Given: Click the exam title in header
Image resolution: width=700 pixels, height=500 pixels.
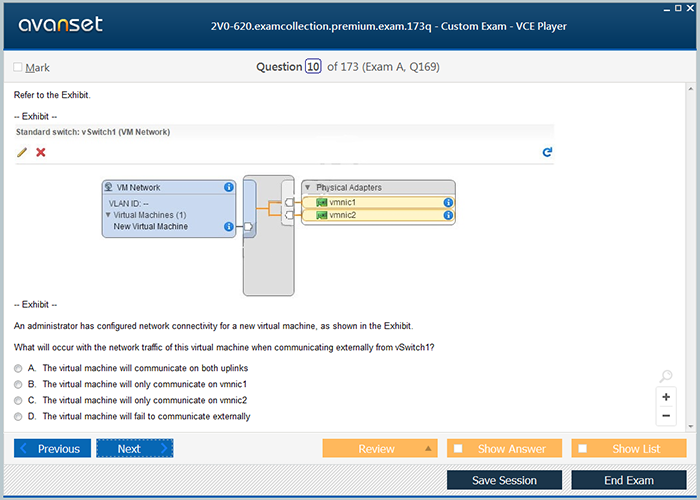Looking at the screenshot, I should pos(389,26).
